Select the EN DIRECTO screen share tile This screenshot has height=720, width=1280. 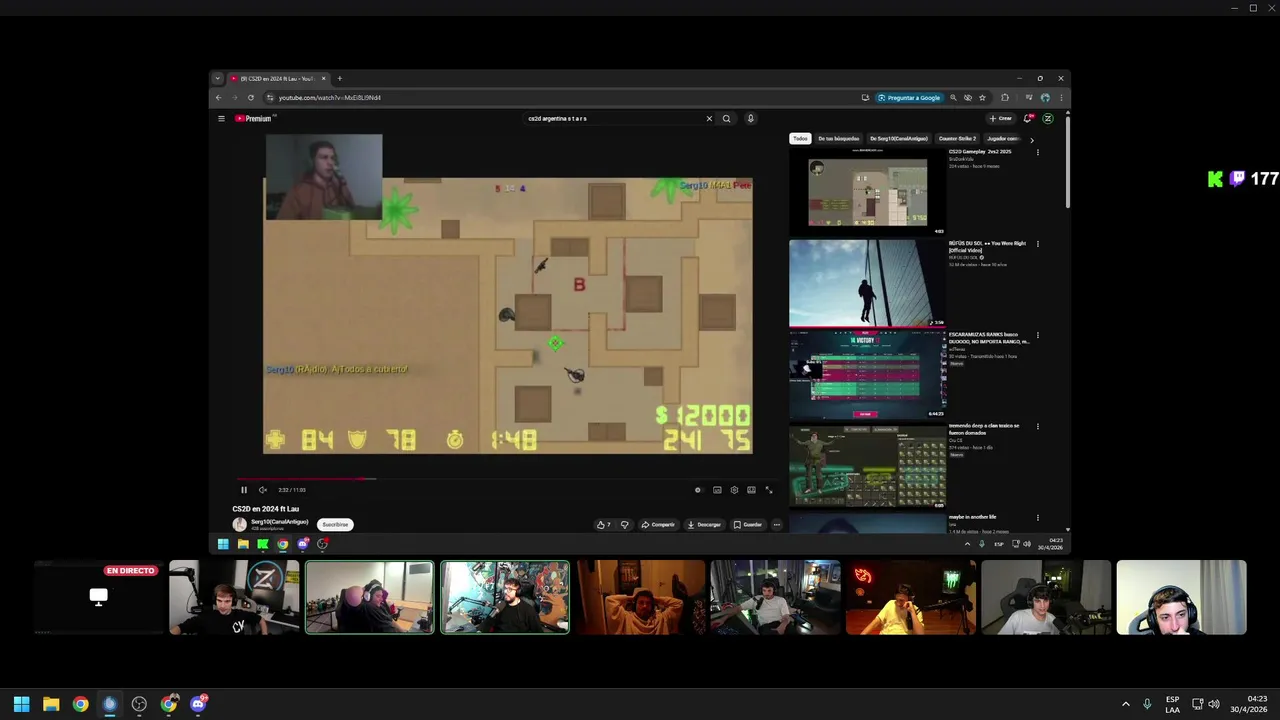pos(98,597)
